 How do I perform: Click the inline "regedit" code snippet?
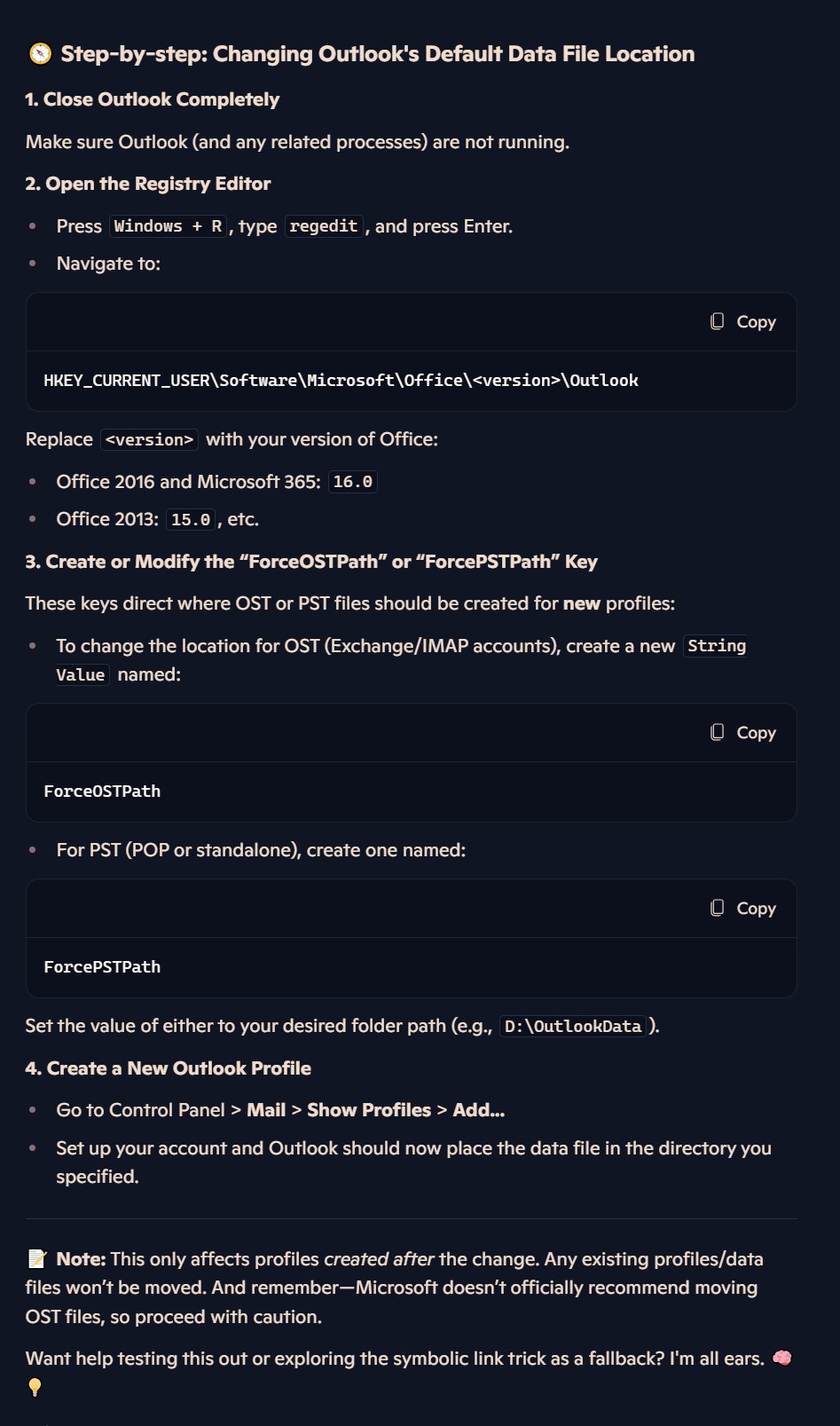(324, 226)
